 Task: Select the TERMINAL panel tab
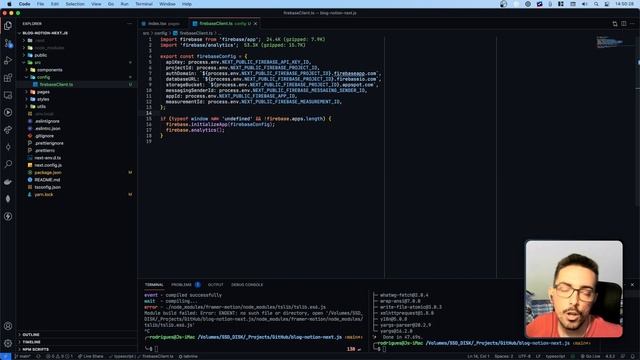[x=154, y=284]
